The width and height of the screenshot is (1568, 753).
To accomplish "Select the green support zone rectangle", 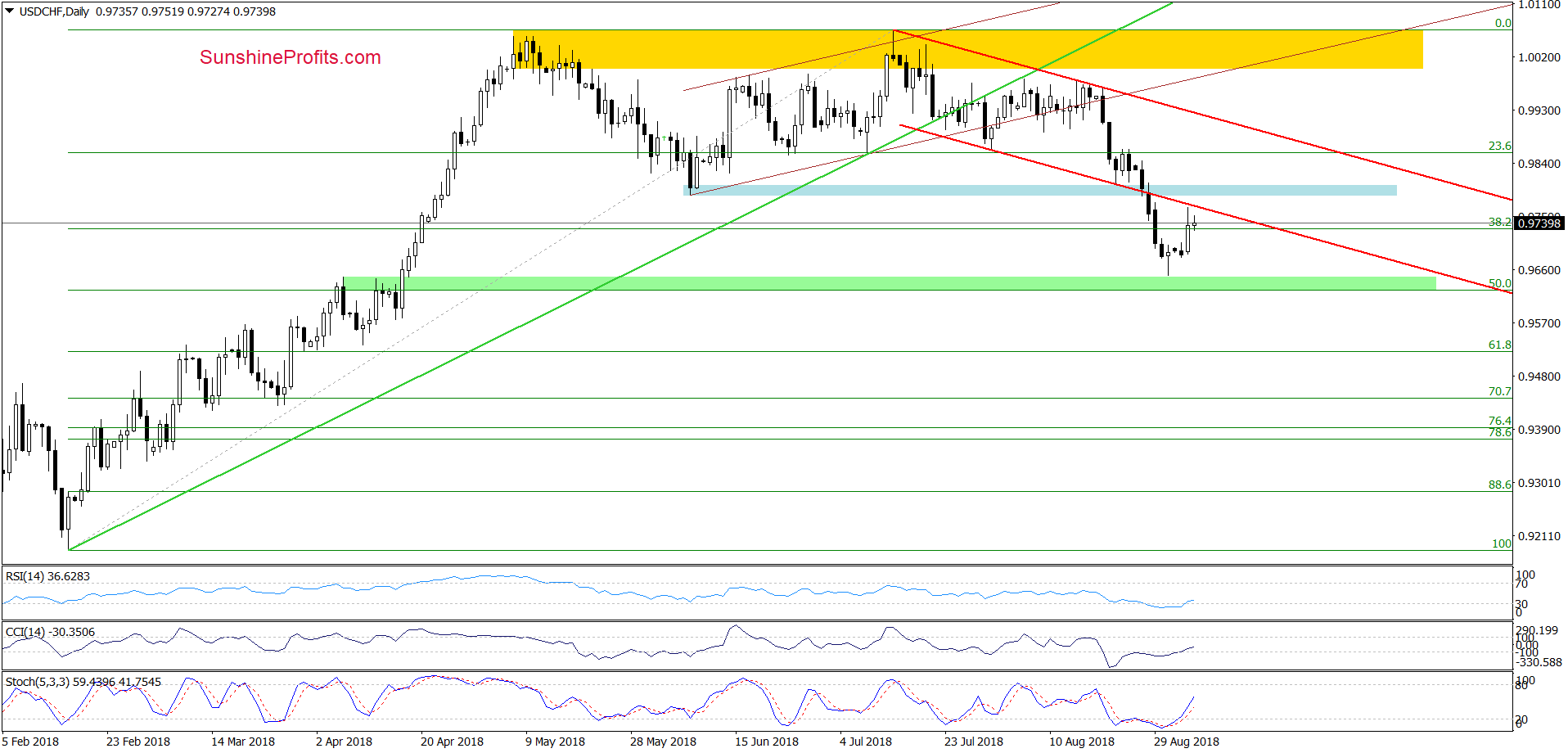I will [890, 283].
